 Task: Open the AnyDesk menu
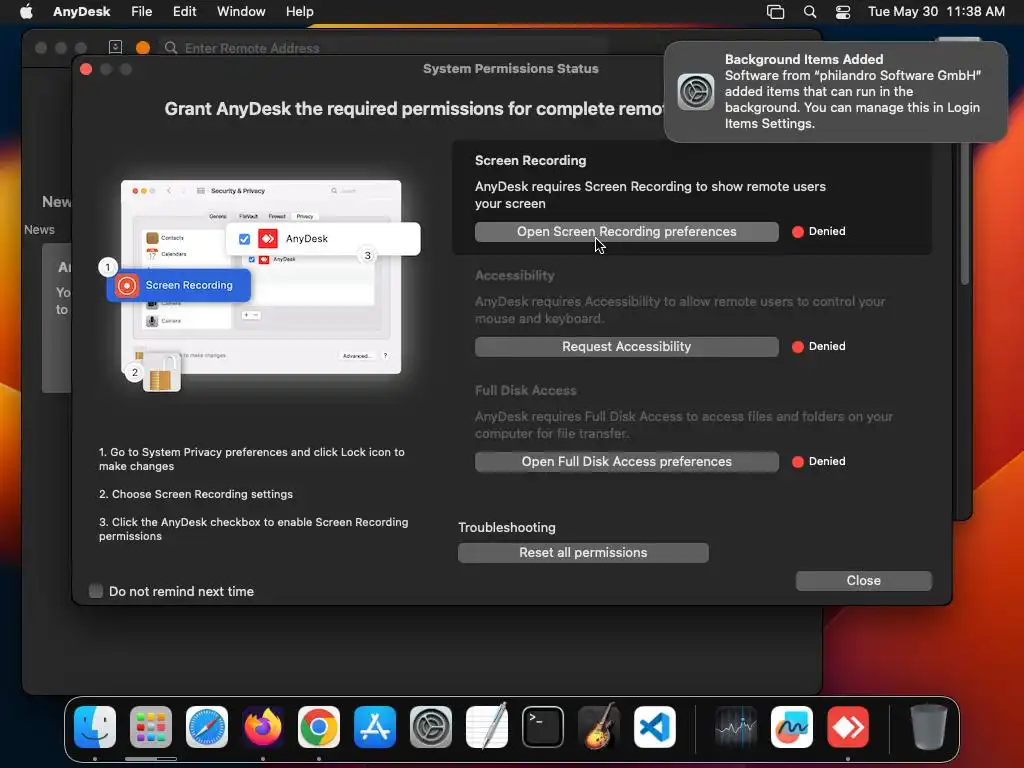click(82, 12)
